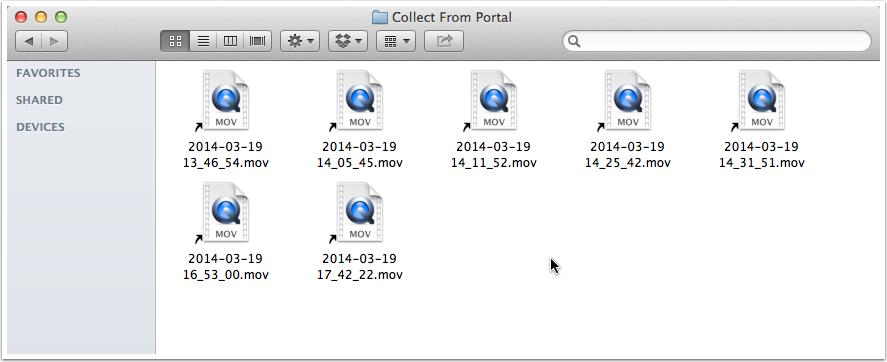The width and height of the screenshot is (887, 362).
Task: Select the 14_05_45.mov file icon
Action: pyautogui.click(x=359, y=101)
